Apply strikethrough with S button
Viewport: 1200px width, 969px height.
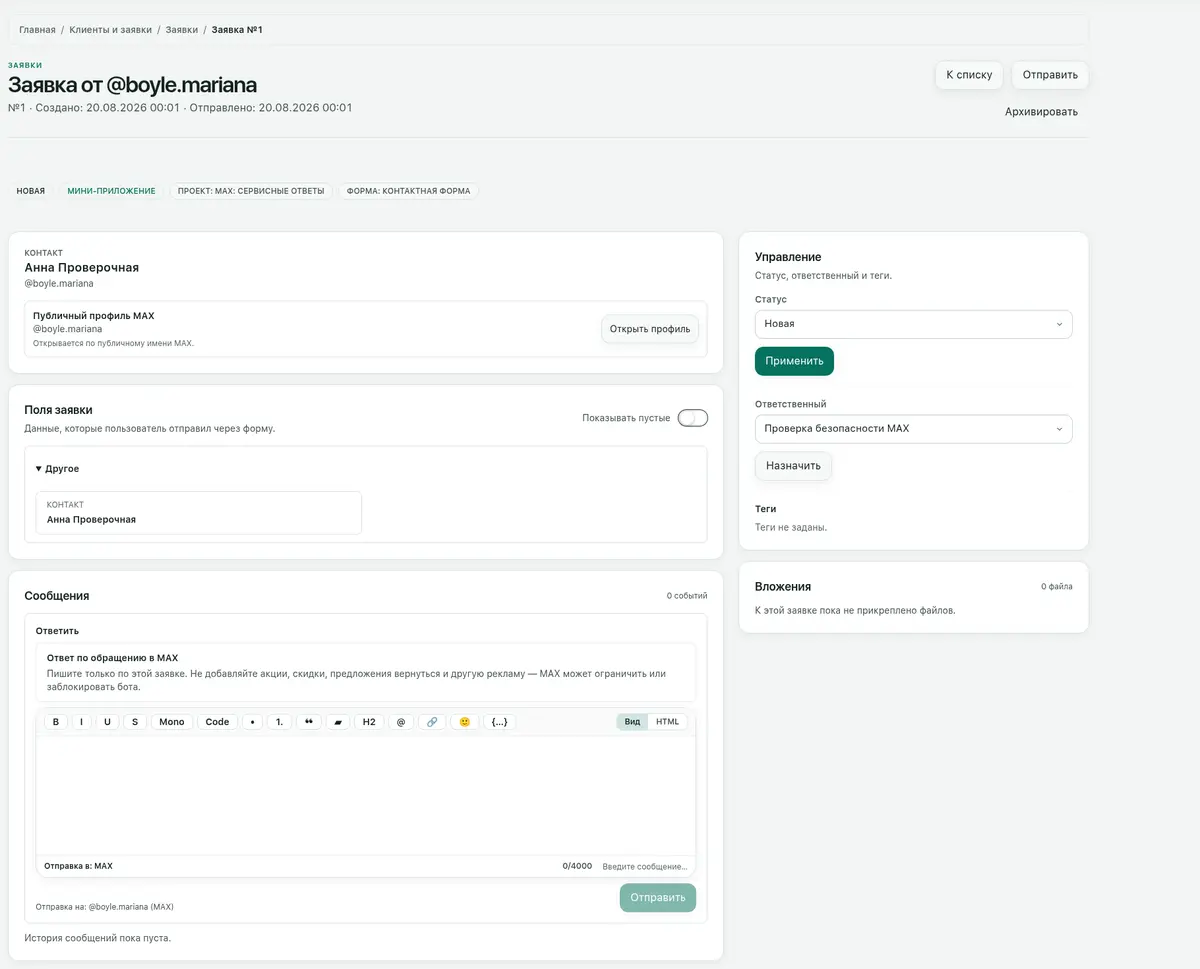pos(135,722)
